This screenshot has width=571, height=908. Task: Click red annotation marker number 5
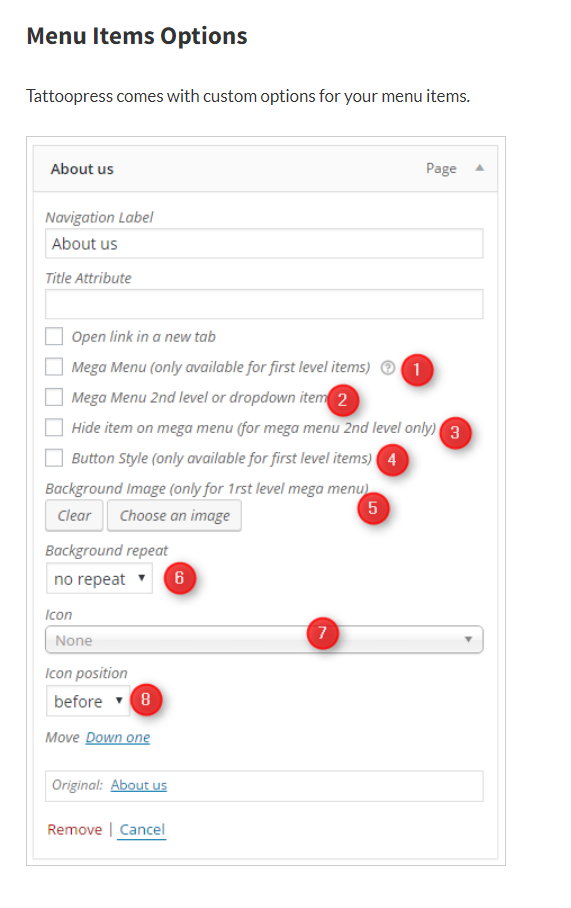[x=373, y=508]
